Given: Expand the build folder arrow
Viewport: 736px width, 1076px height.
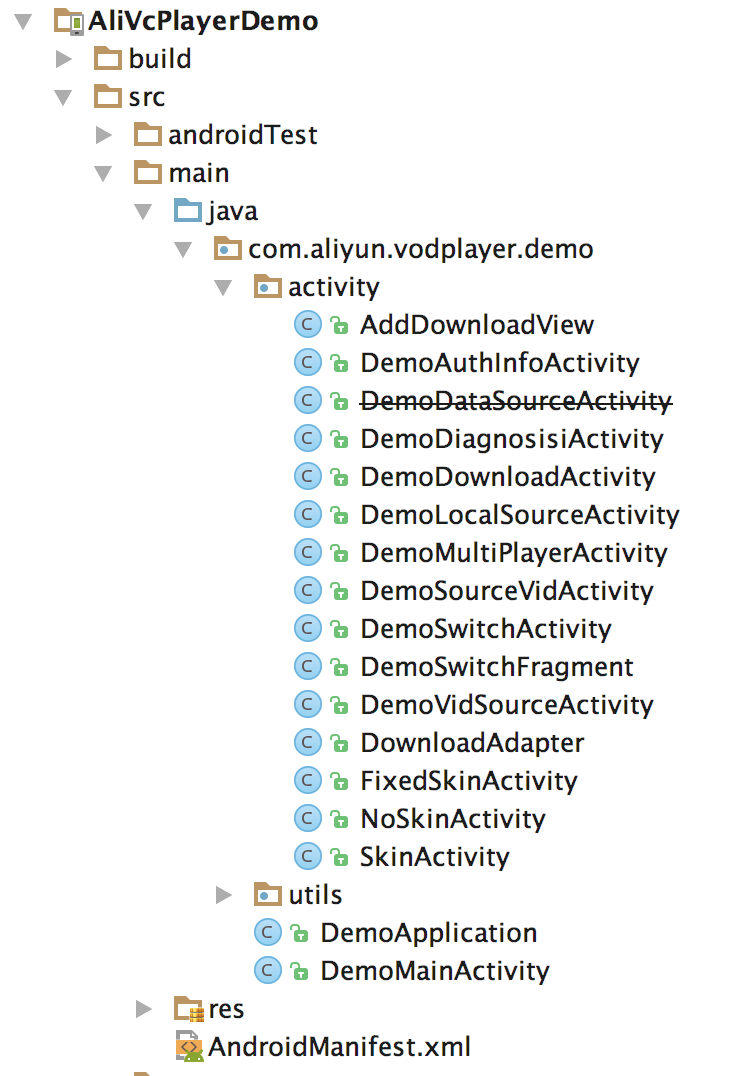Looking at the screenshot, I should (x=64, y=59).
